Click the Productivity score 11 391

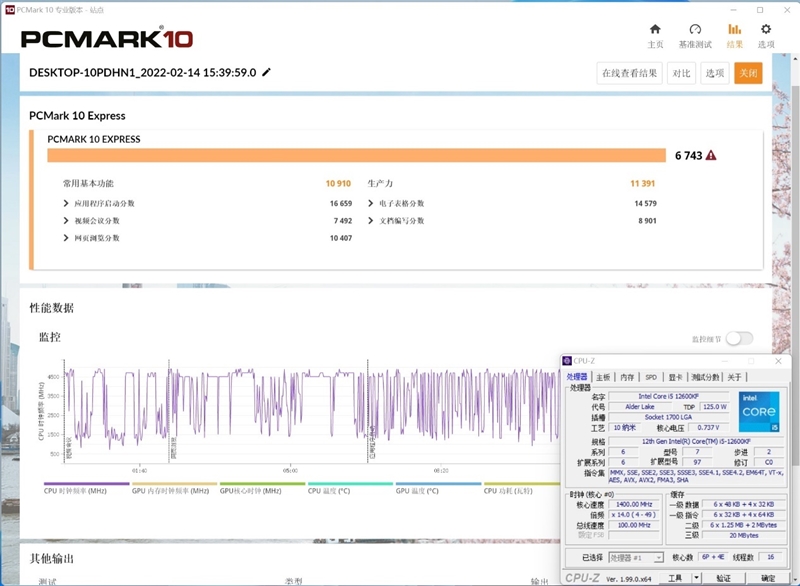(x=642, y=183)
